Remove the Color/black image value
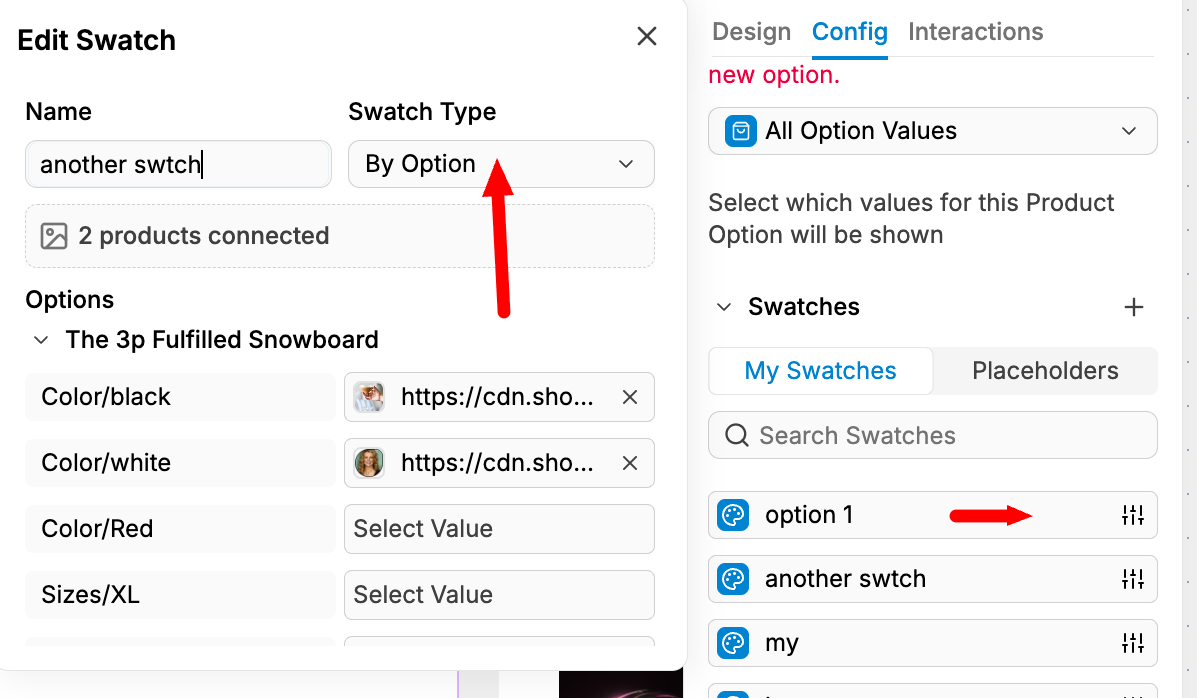Image resolution: width=1197 pixels, height=698 pixels. 630,397
